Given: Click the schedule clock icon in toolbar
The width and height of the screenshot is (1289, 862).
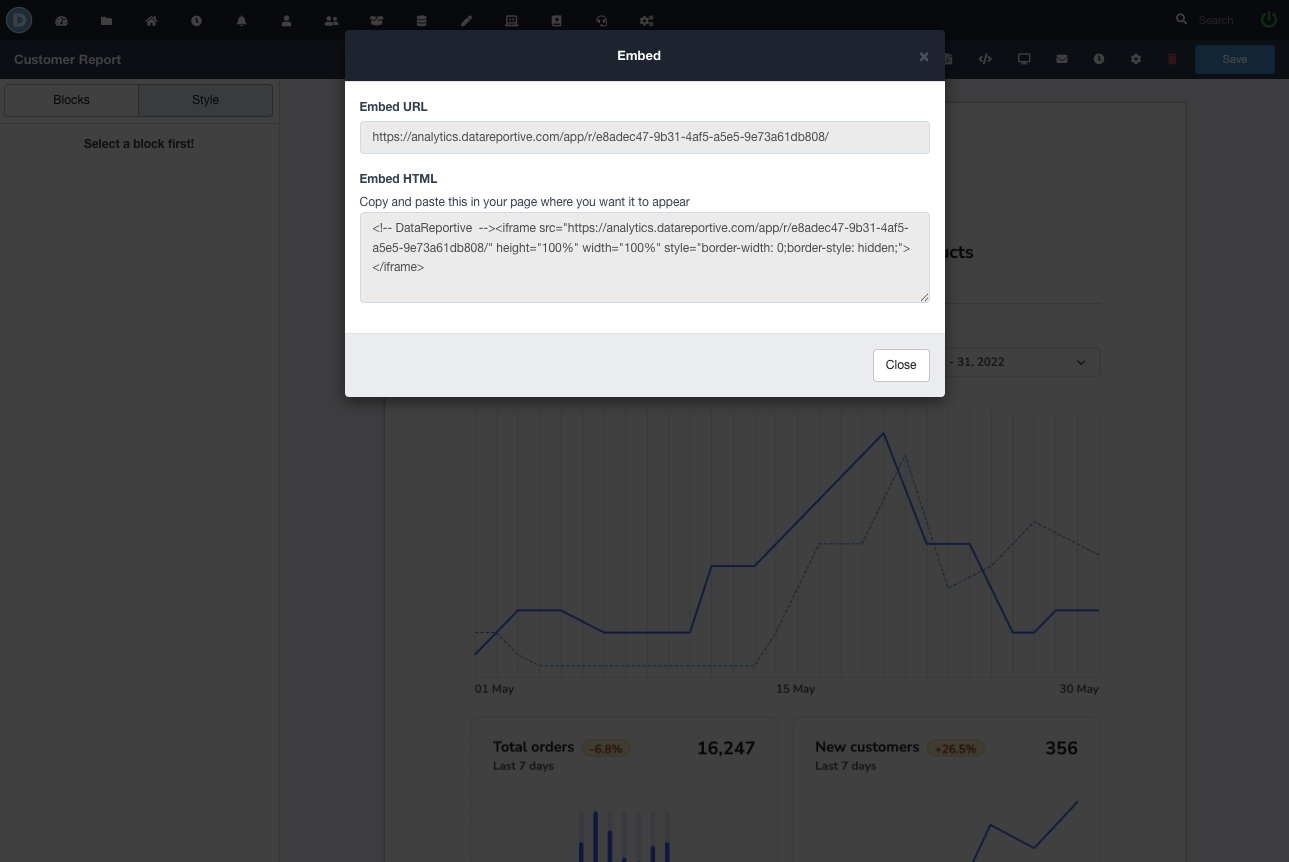Looking at the screenshot, I should 1098,59.
